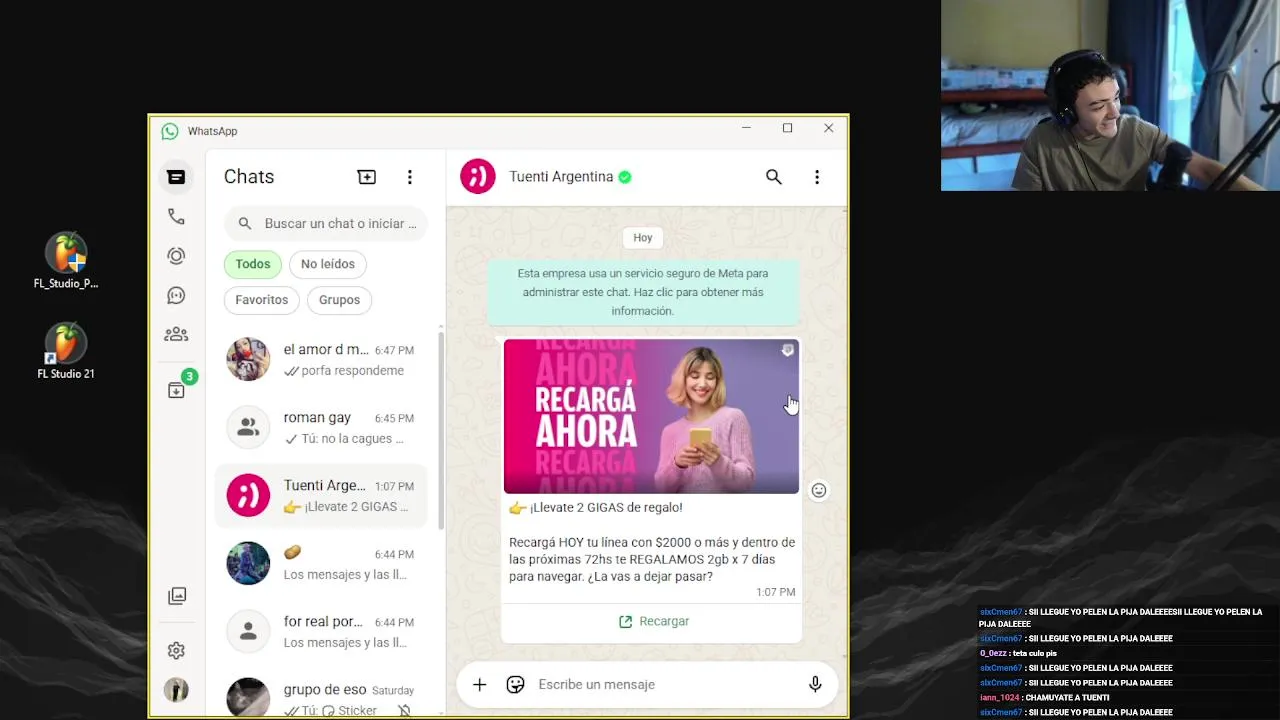
Task: Click the Chats heading text
Action: (x=249, y=177)
